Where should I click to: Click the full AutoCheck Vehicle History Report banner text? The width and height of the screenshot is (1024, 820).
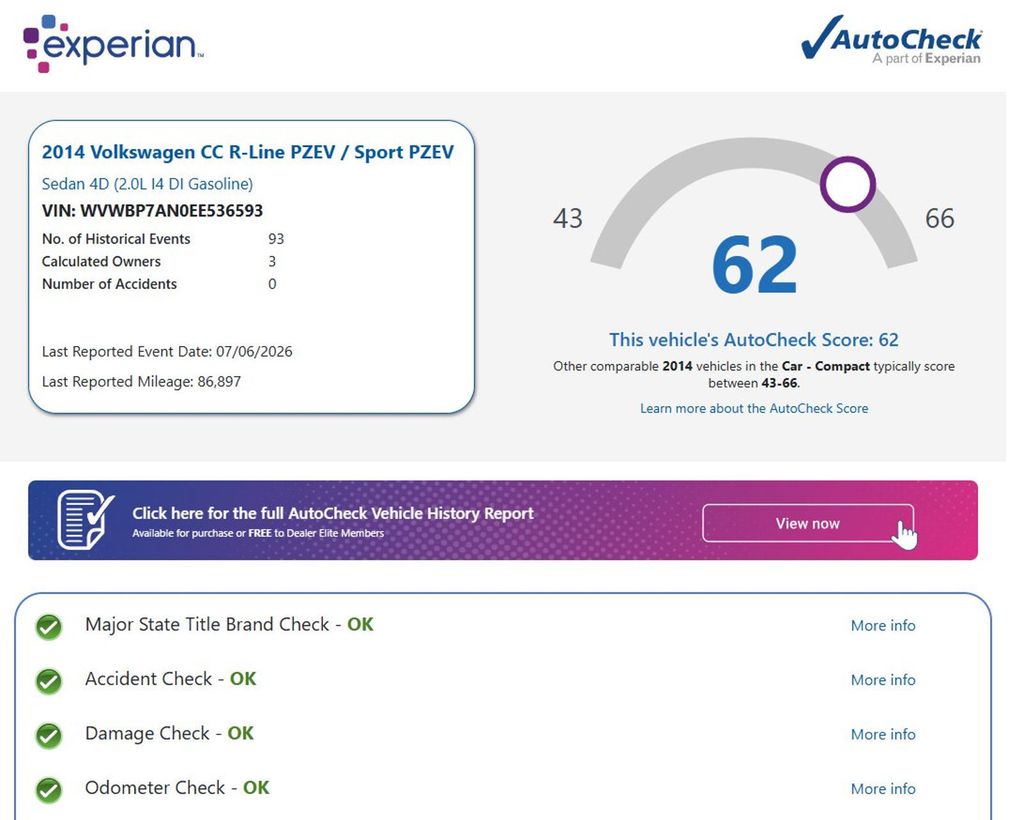pos(333,513)
